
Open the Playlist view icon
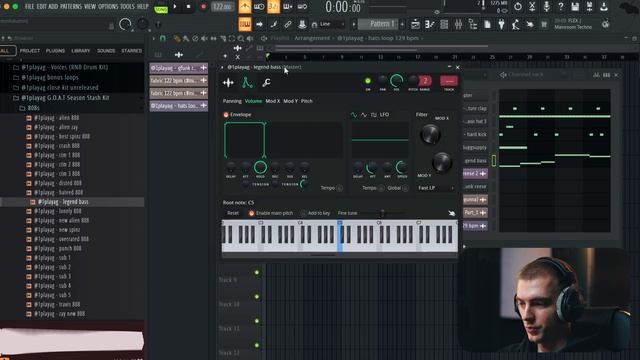tap(416, 24)
